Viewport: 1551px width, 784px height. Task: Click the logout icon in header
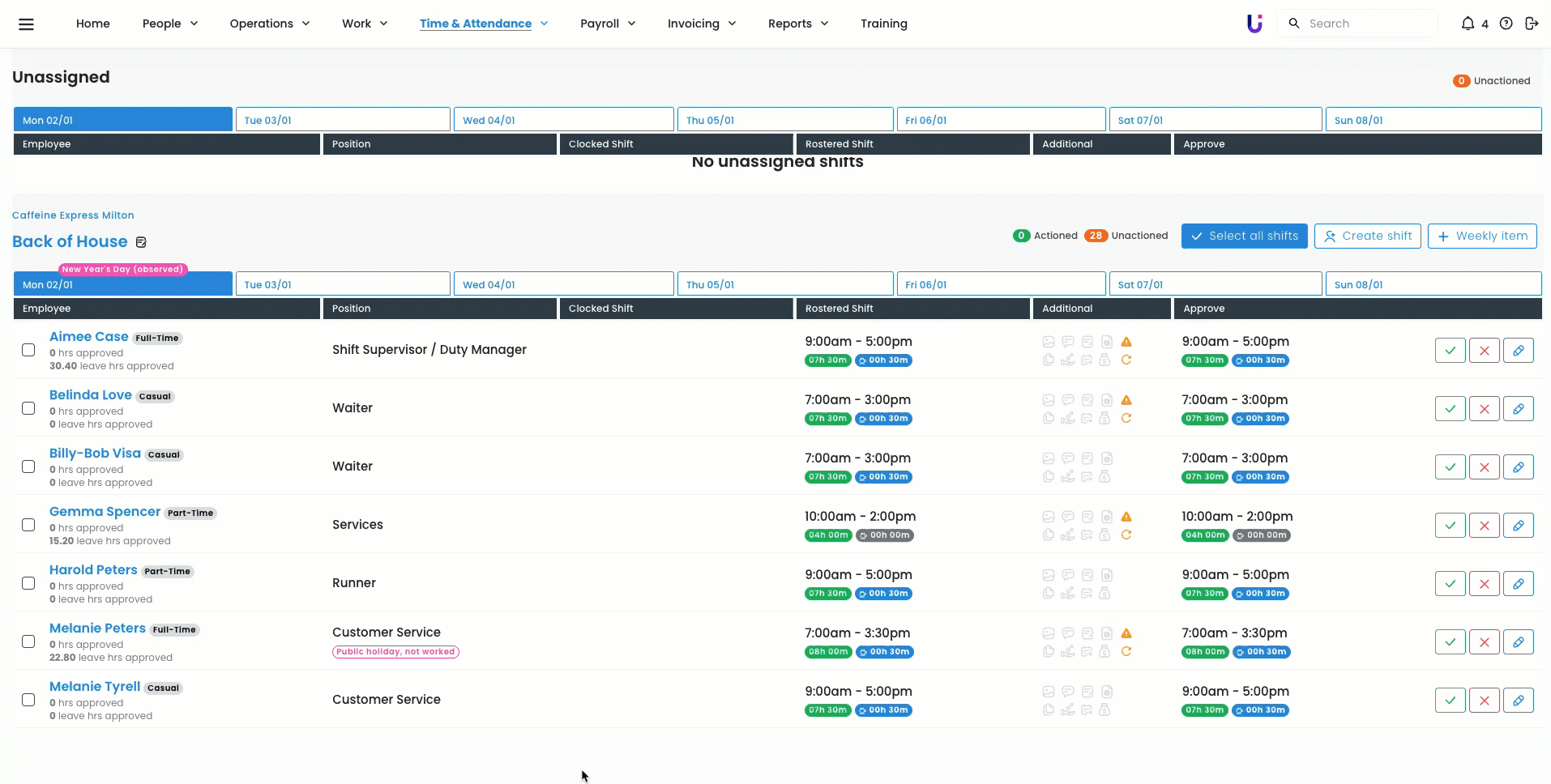(1532, 23)
